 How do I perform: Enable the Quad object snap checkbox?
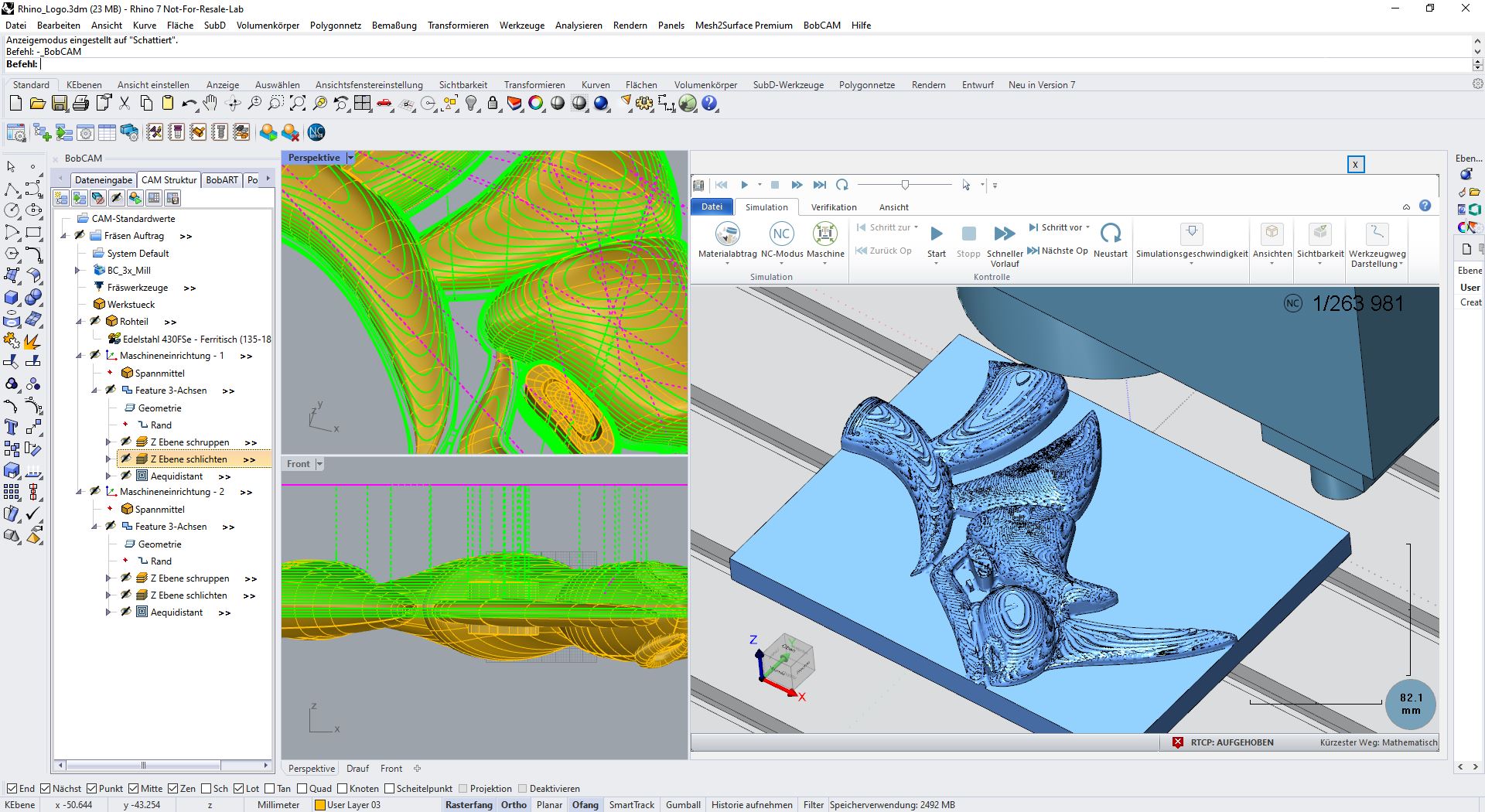pyautogui.click(x=302, y=789)
